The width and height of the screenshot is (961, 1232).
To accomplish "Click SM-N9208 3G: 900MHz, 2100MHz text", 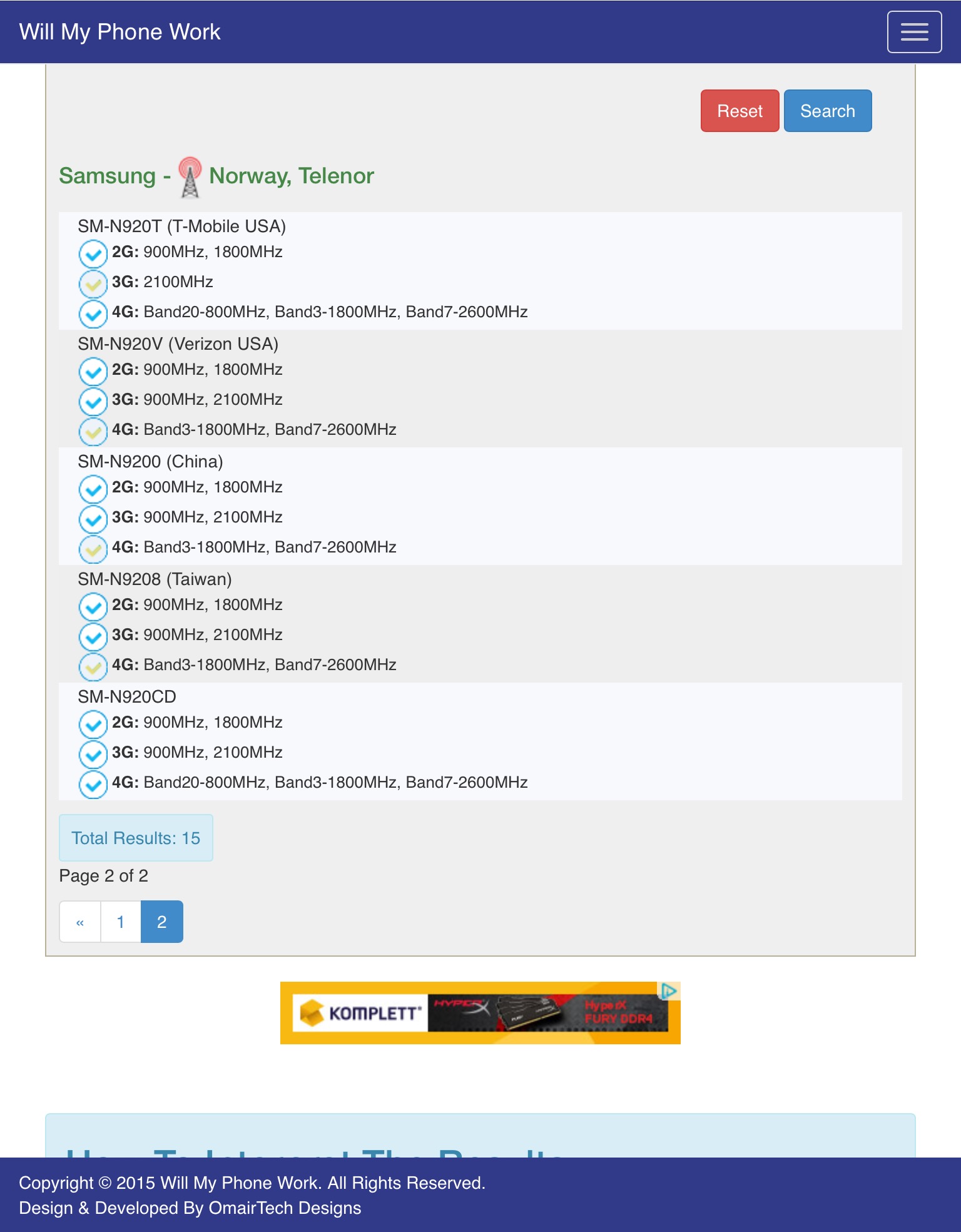I will (197, 634).
